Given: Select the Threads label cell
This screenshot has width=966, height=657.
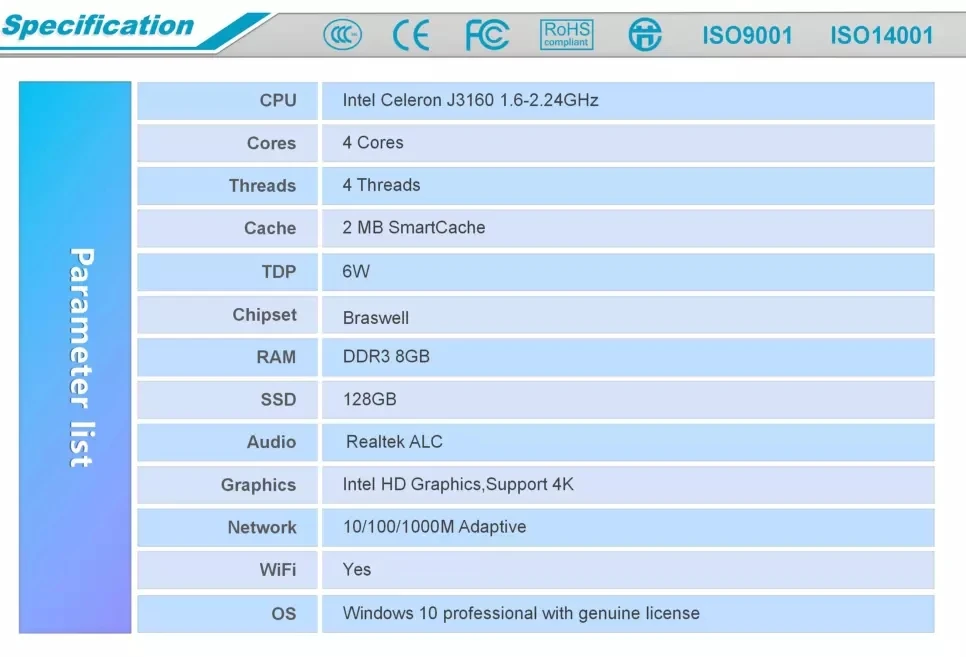Looking at the screenshot, I should [227, 186].
